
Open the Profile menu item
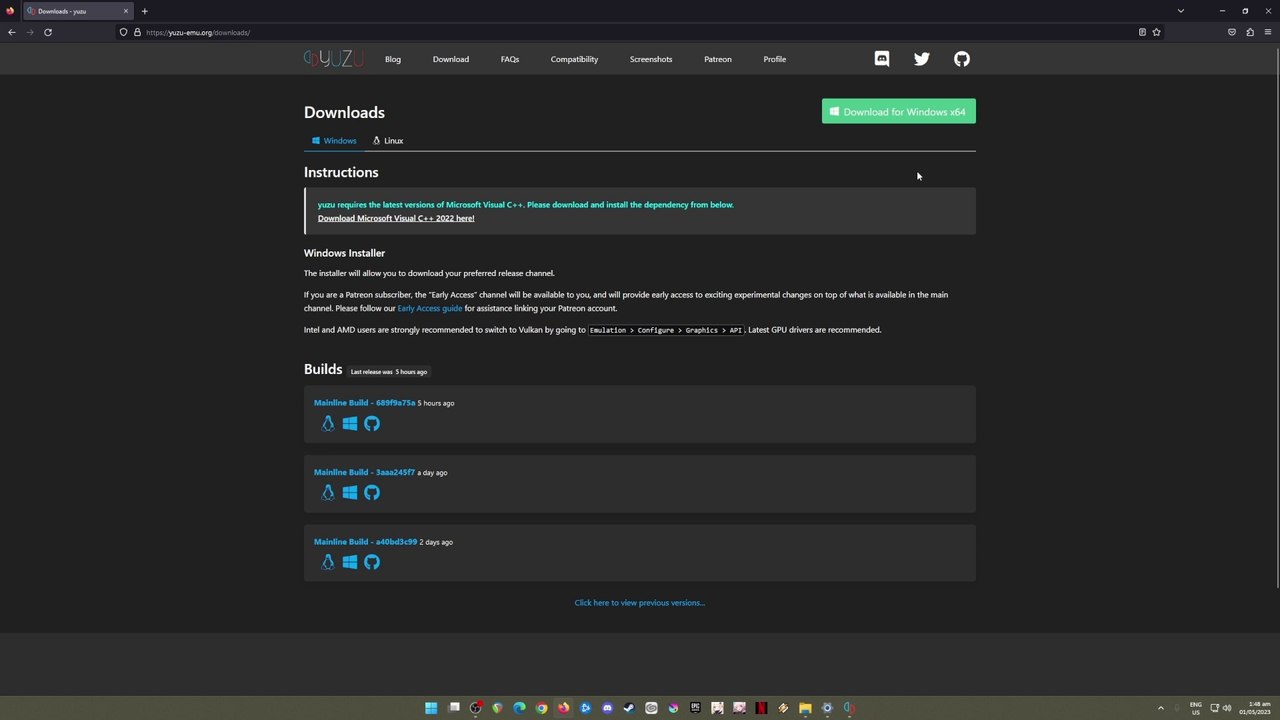tap(775, 59)
